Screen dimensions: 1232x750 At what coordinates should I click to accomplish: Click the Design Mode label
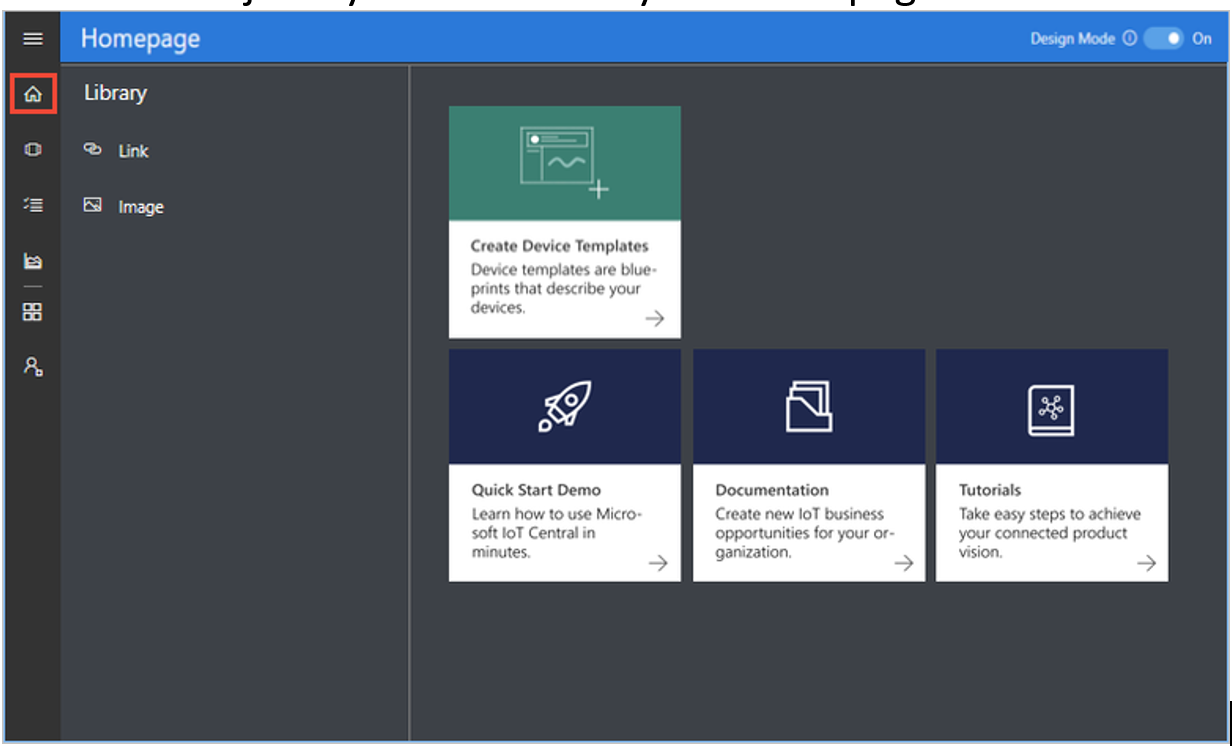click(1072, 39)
